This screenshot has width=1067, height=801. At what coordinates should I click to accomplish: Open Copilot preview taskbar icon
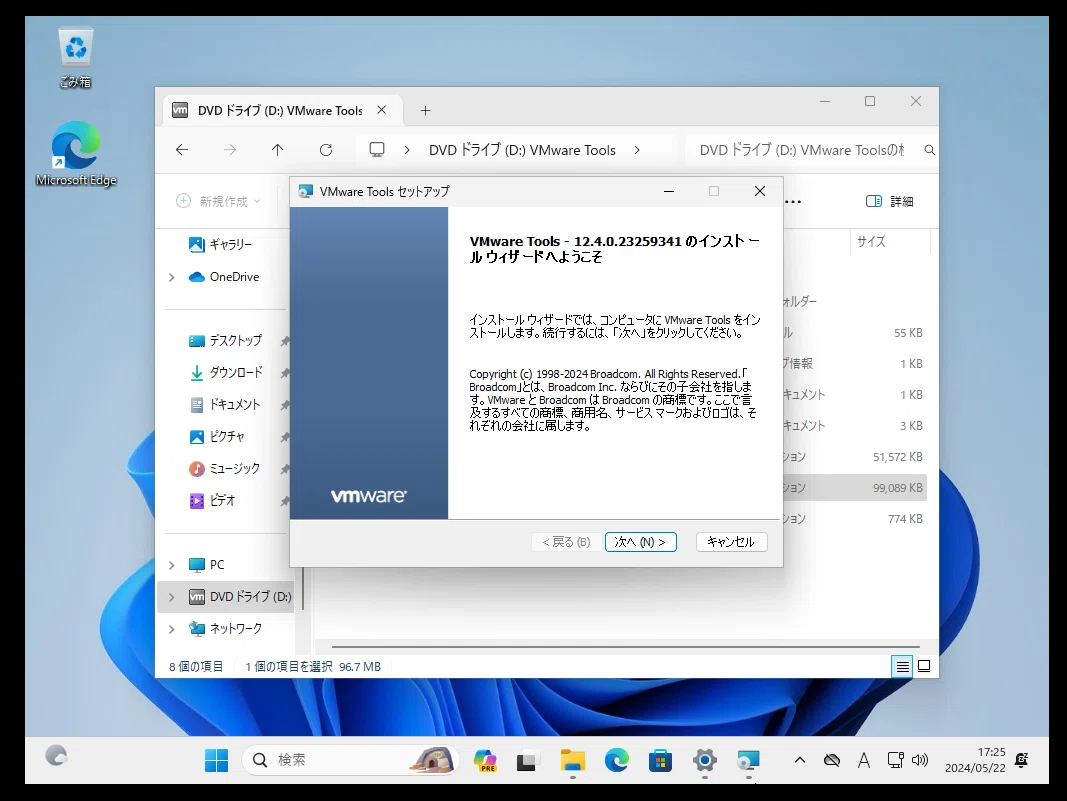[485, 760]
